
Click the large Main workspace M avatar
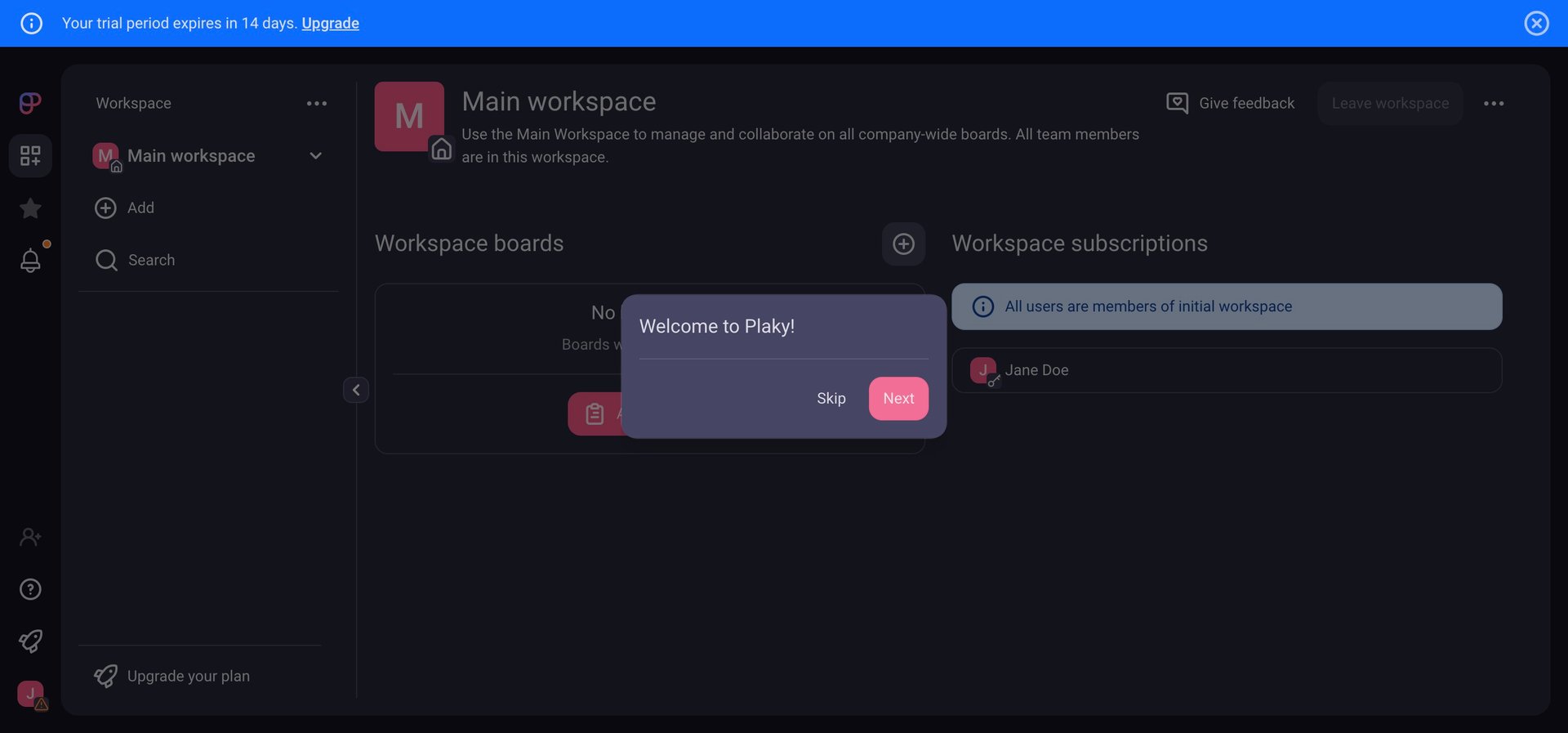pyautogui.click(x=409, y=116)
